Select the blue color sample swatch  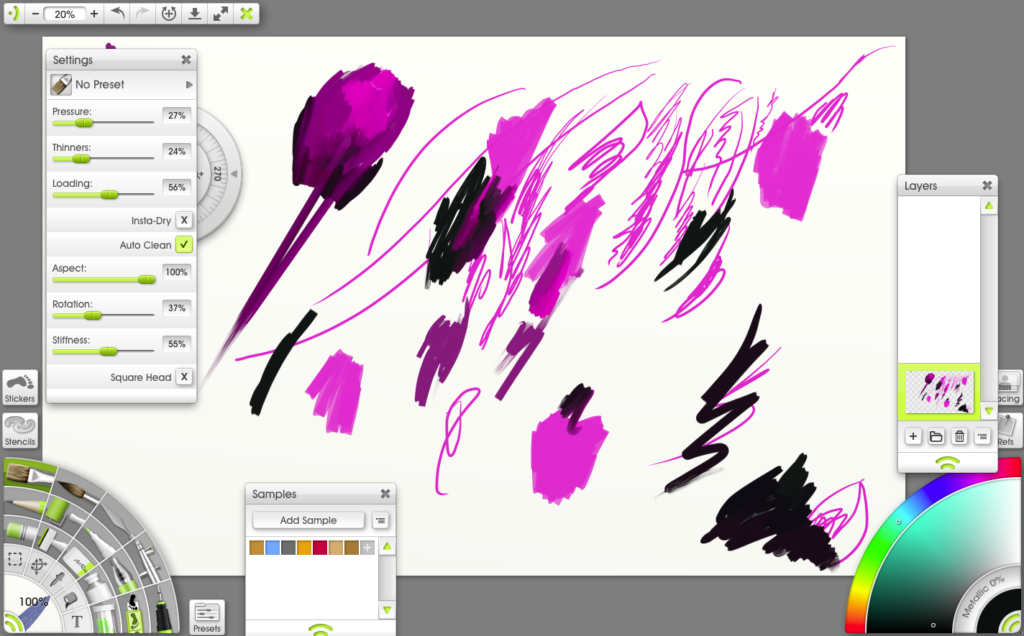coord(272,547)
